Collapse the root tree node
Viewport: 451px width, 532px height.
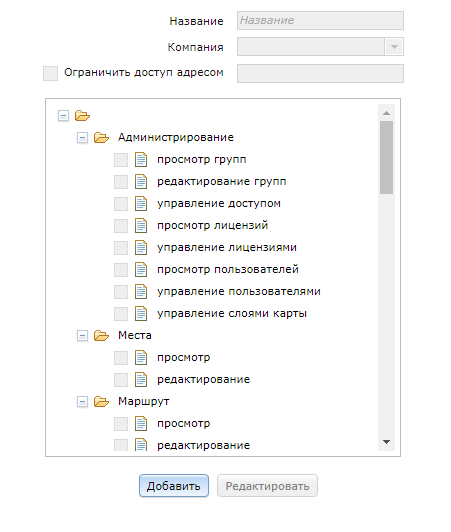[x=63, y=116]
